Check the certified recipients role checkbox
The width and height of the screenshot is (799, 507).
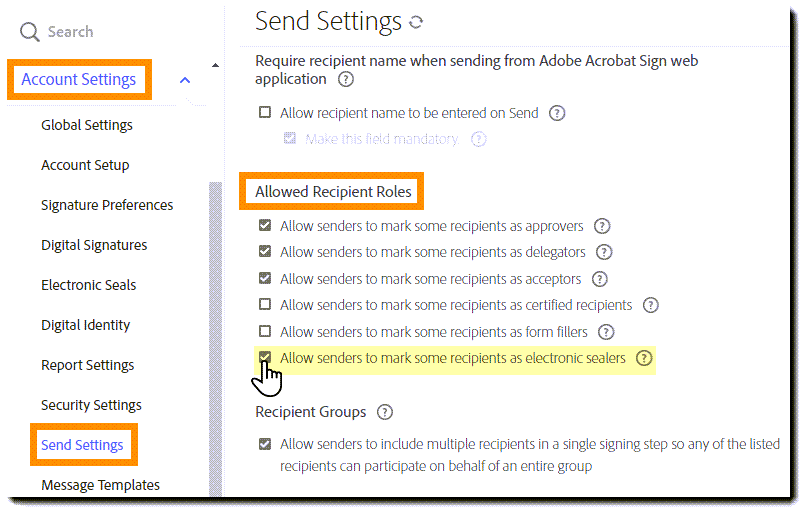click(x=265, y=305)
